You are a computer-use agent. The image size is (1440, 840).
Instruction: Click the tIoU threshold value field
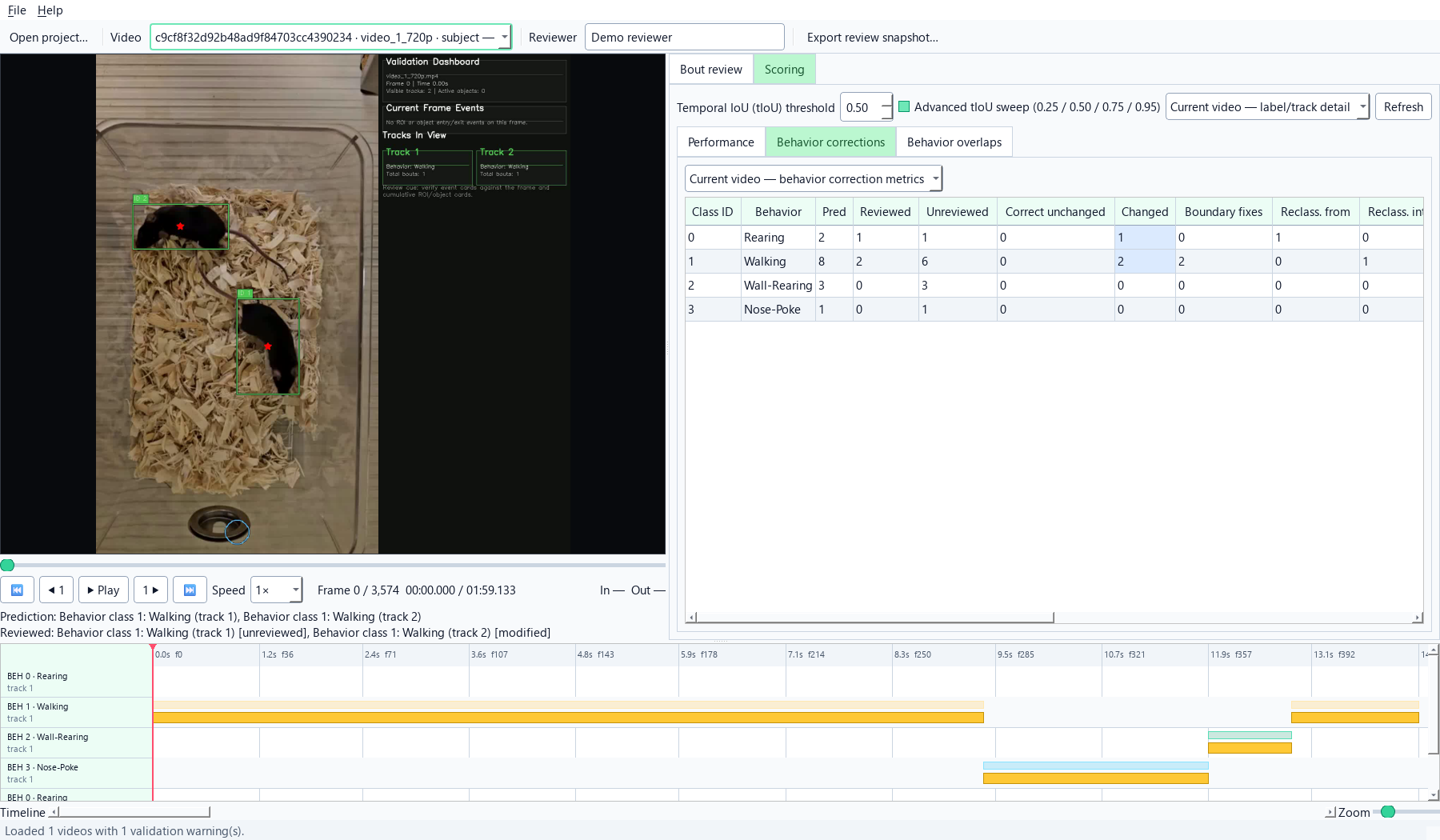coord(861,107)
